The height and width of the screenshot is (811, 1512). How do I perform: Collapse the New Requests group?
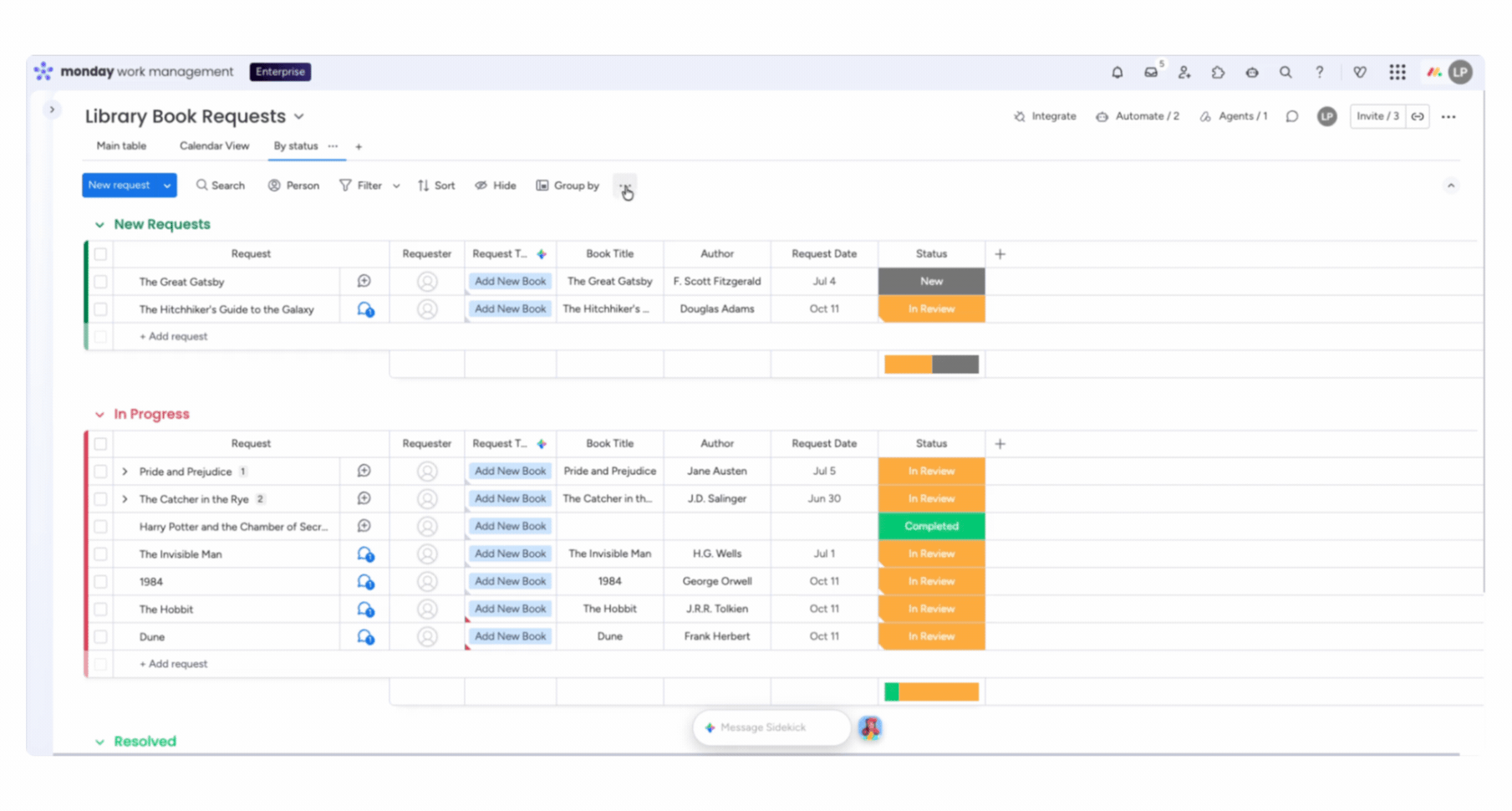(x=99, y=225)
